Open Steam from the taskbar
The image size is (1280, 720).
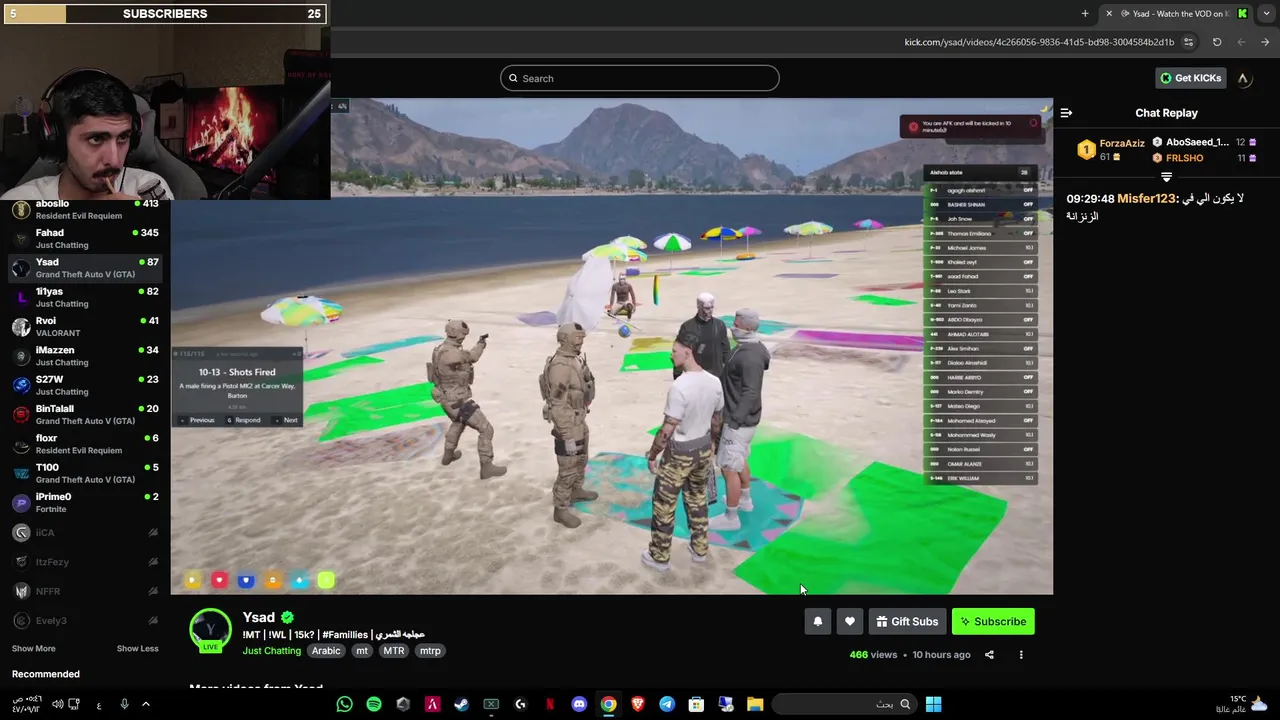point(461,704)
